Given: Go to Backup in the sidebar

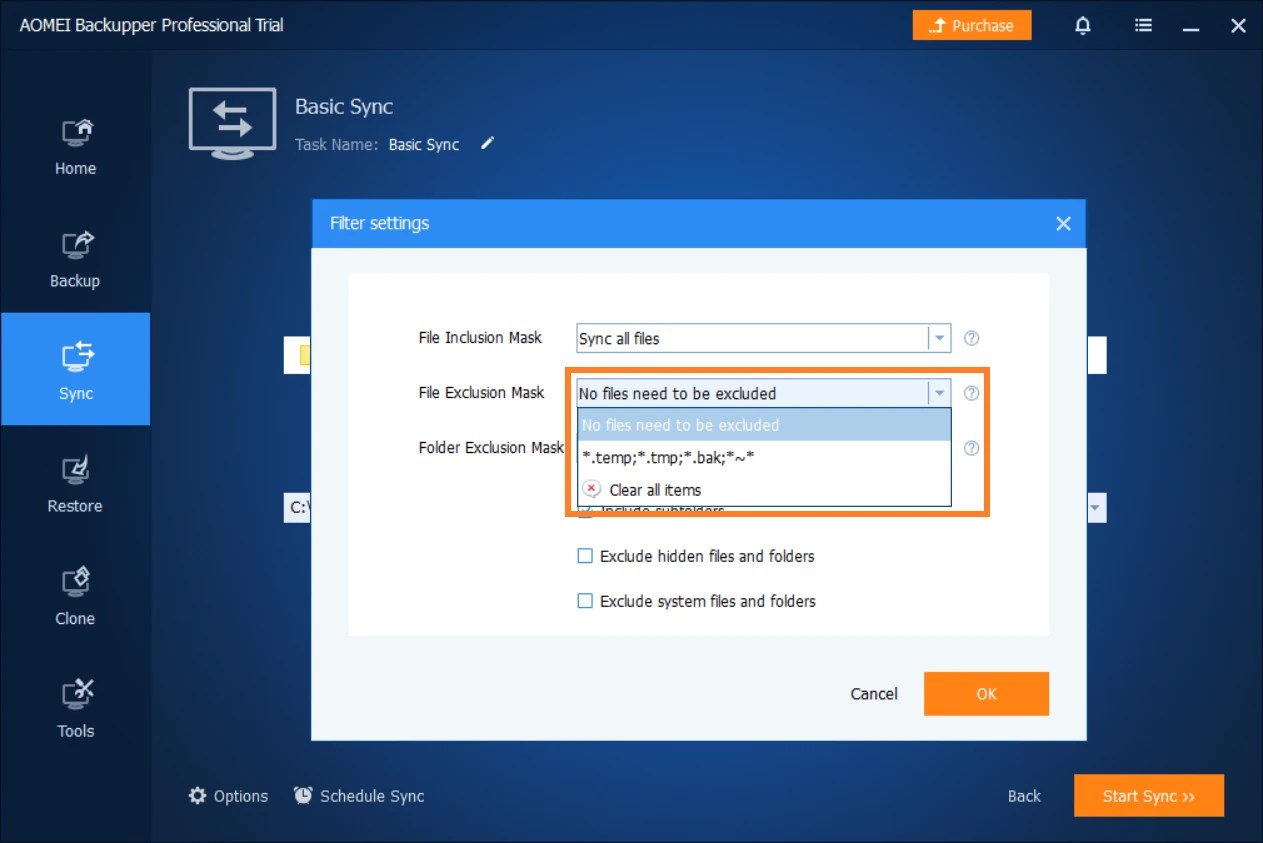Looking at the screenshot, I should pos(75,259).
